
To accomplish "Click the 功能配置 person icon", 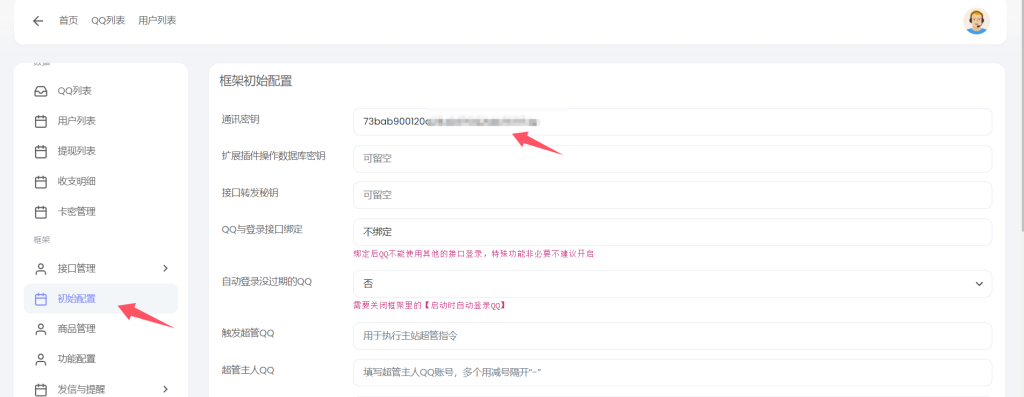I will (40, 359).
